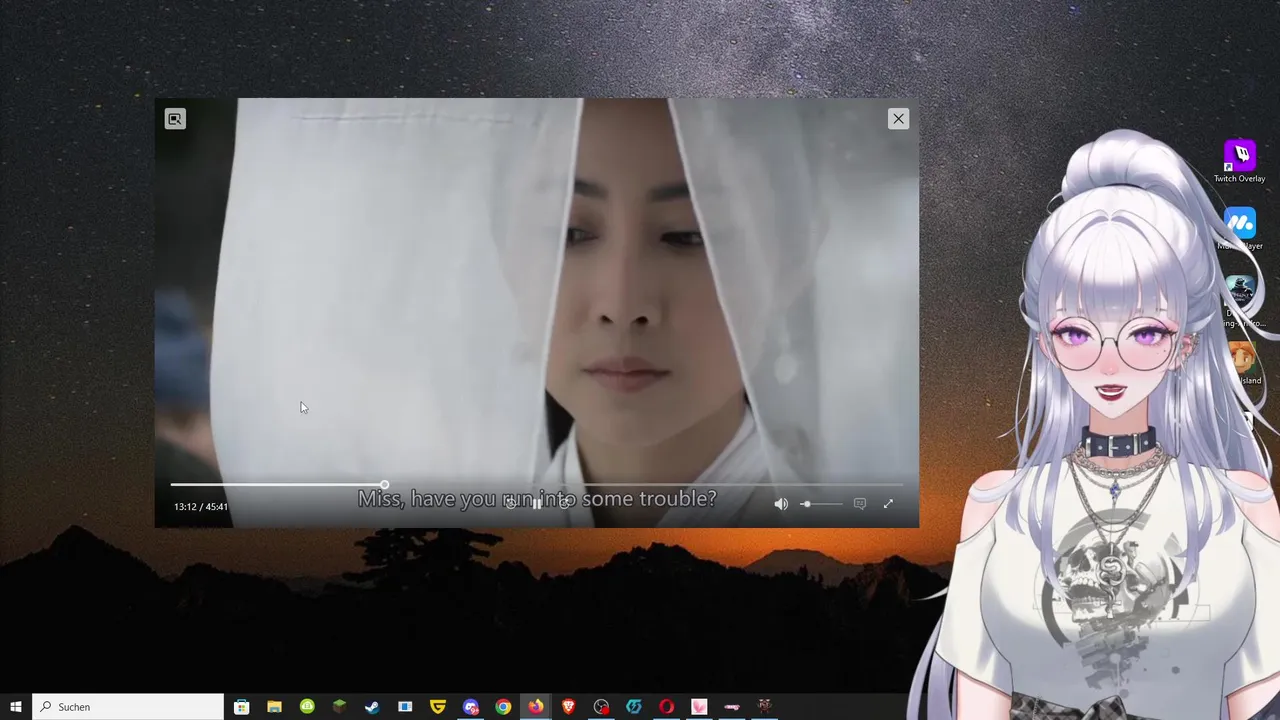
Task: Click the video progress bar handle
Action: coord(384,485)
